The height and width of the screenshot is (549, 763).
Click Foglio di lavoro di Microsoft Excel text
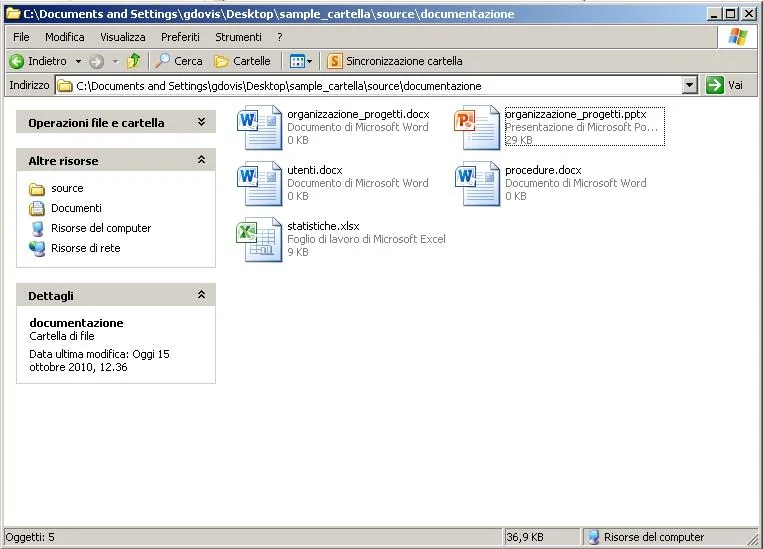click(366, 239)
